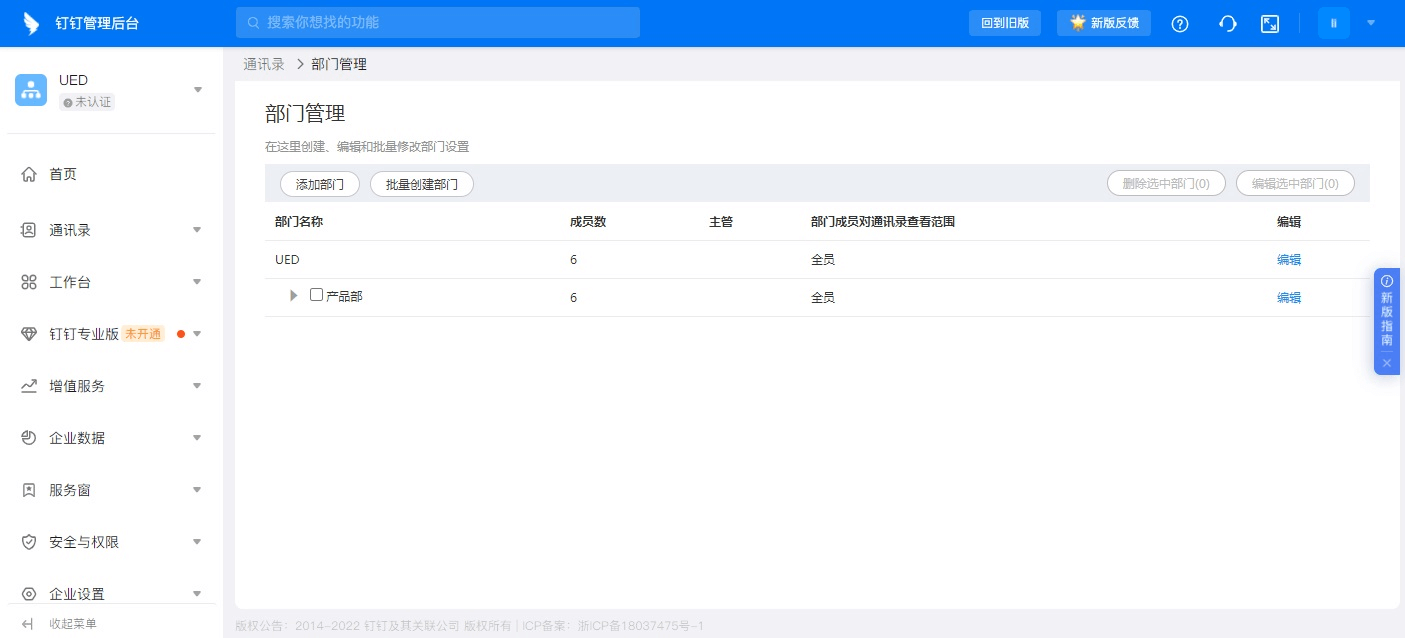Expand the 企业设置 menu arrow
1405x638 pixels.
point(197,594)
